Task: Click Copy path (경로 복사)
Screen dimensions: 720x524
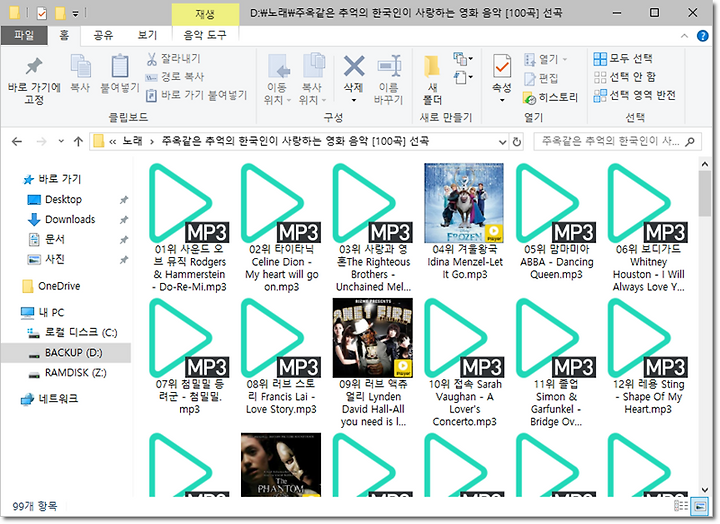Action: (175, 77)
